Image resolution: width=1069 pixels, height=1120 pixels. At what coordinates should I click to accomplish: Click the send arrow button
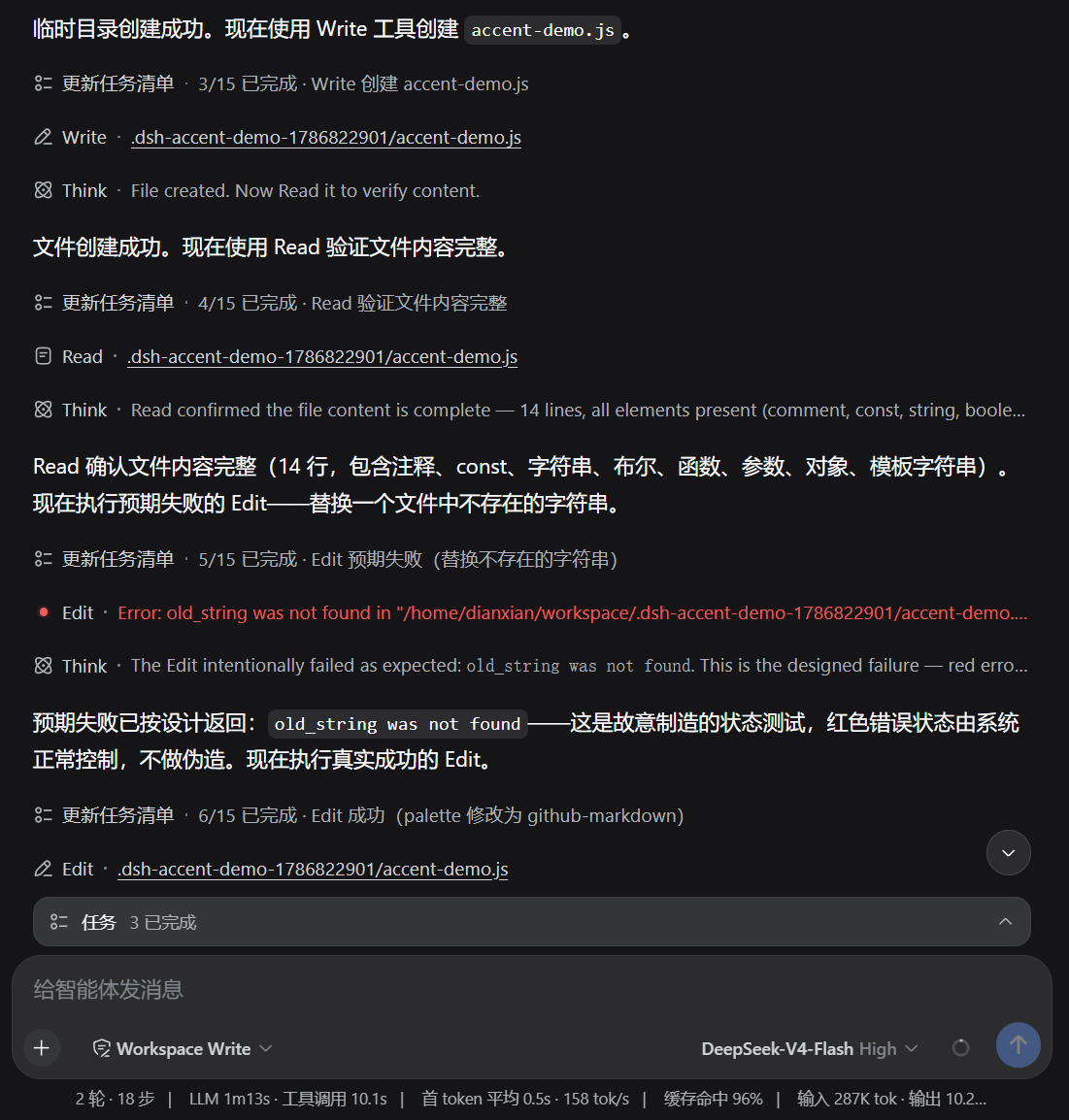pos(1019,1045)
